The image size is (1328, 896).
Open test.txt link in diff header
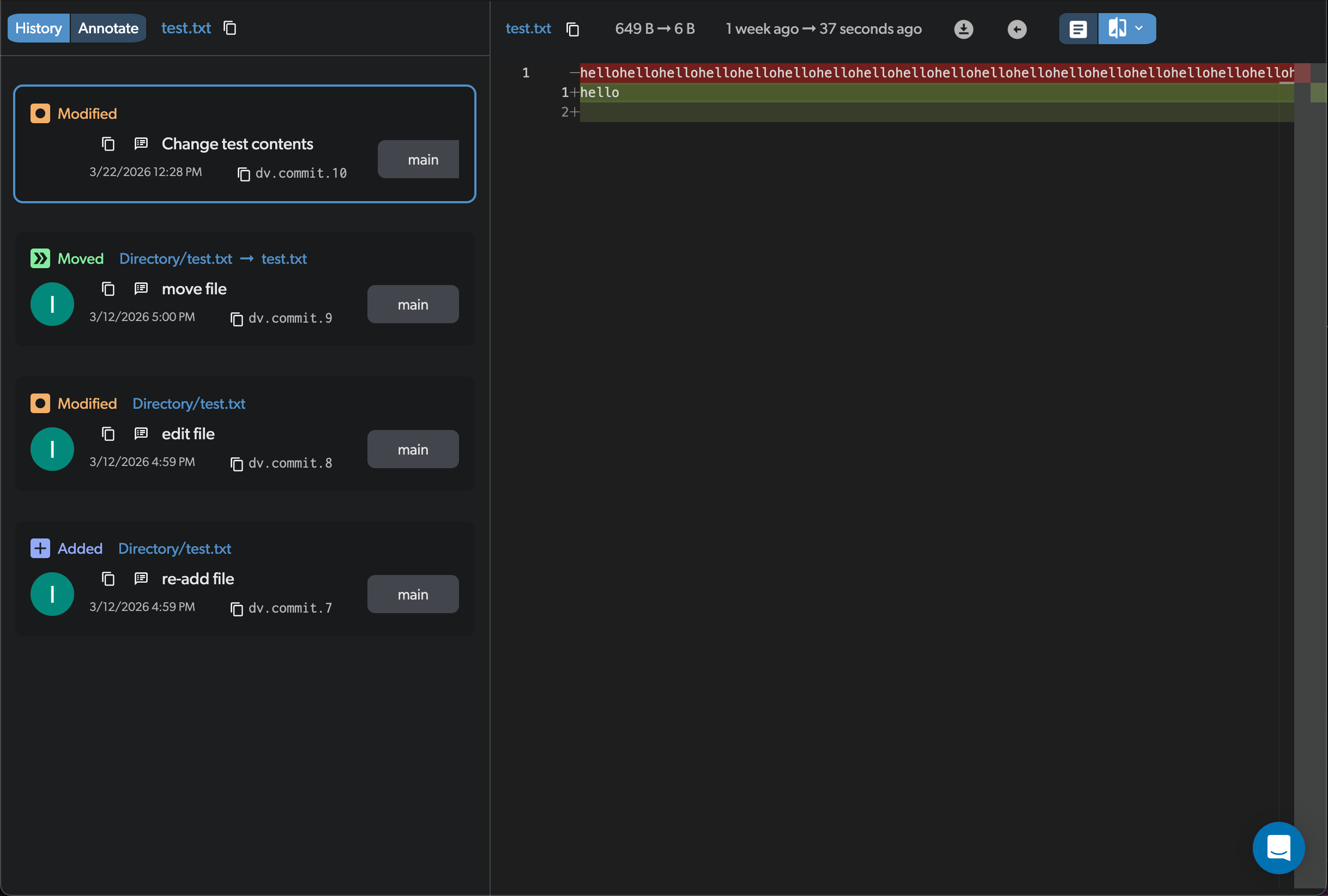[x=528, y=28]
